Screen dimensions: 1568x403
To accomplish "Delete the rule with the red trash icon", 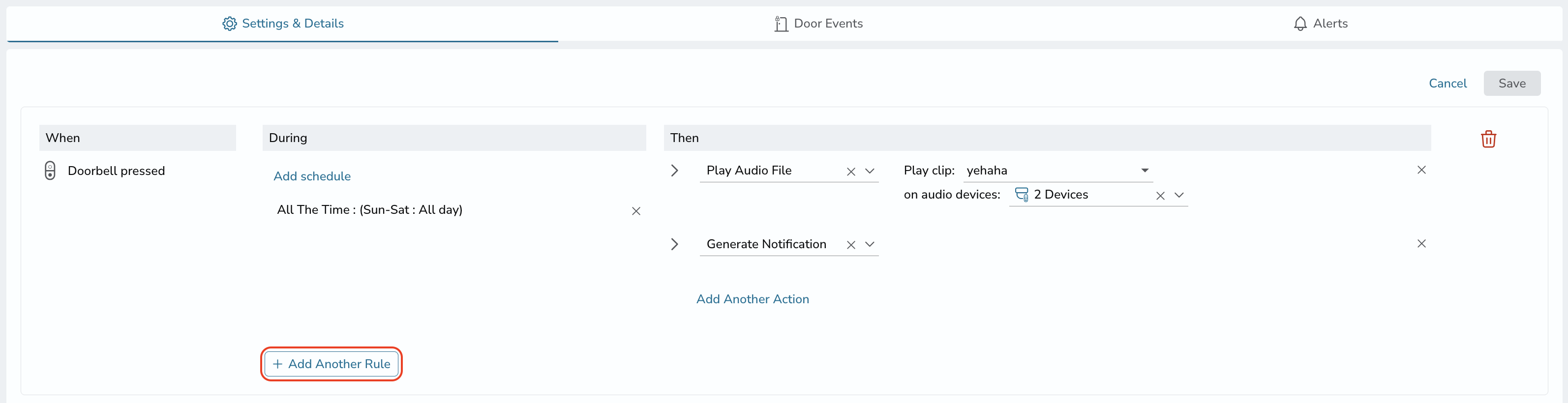I will click(x=1488, y=139).
